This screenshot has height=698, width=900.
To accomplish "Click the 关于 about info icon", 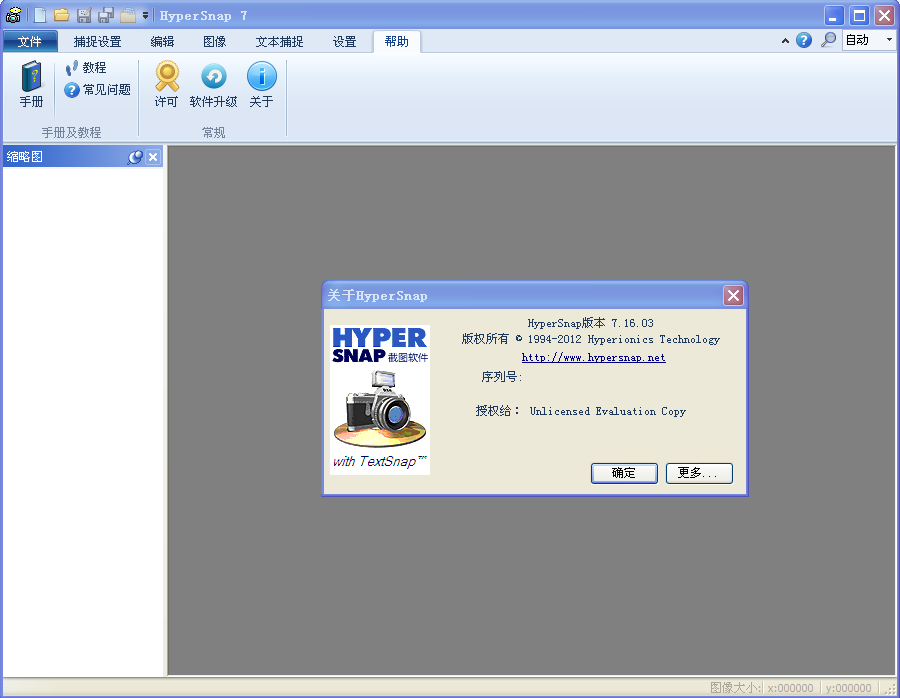I will [x=262, y=84].
